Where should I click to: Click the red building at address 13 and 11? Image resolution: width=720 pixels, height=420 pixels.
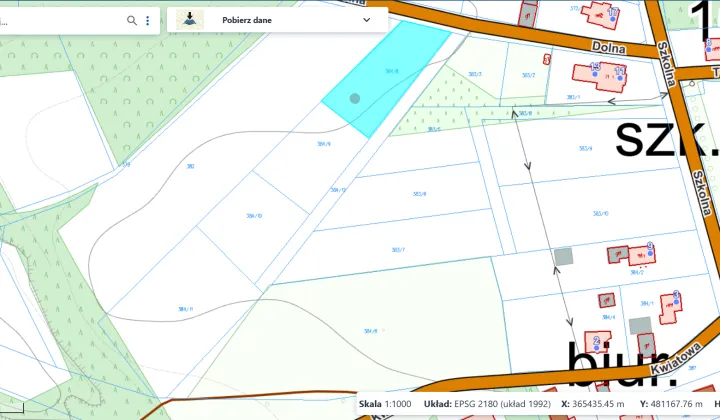600,77
